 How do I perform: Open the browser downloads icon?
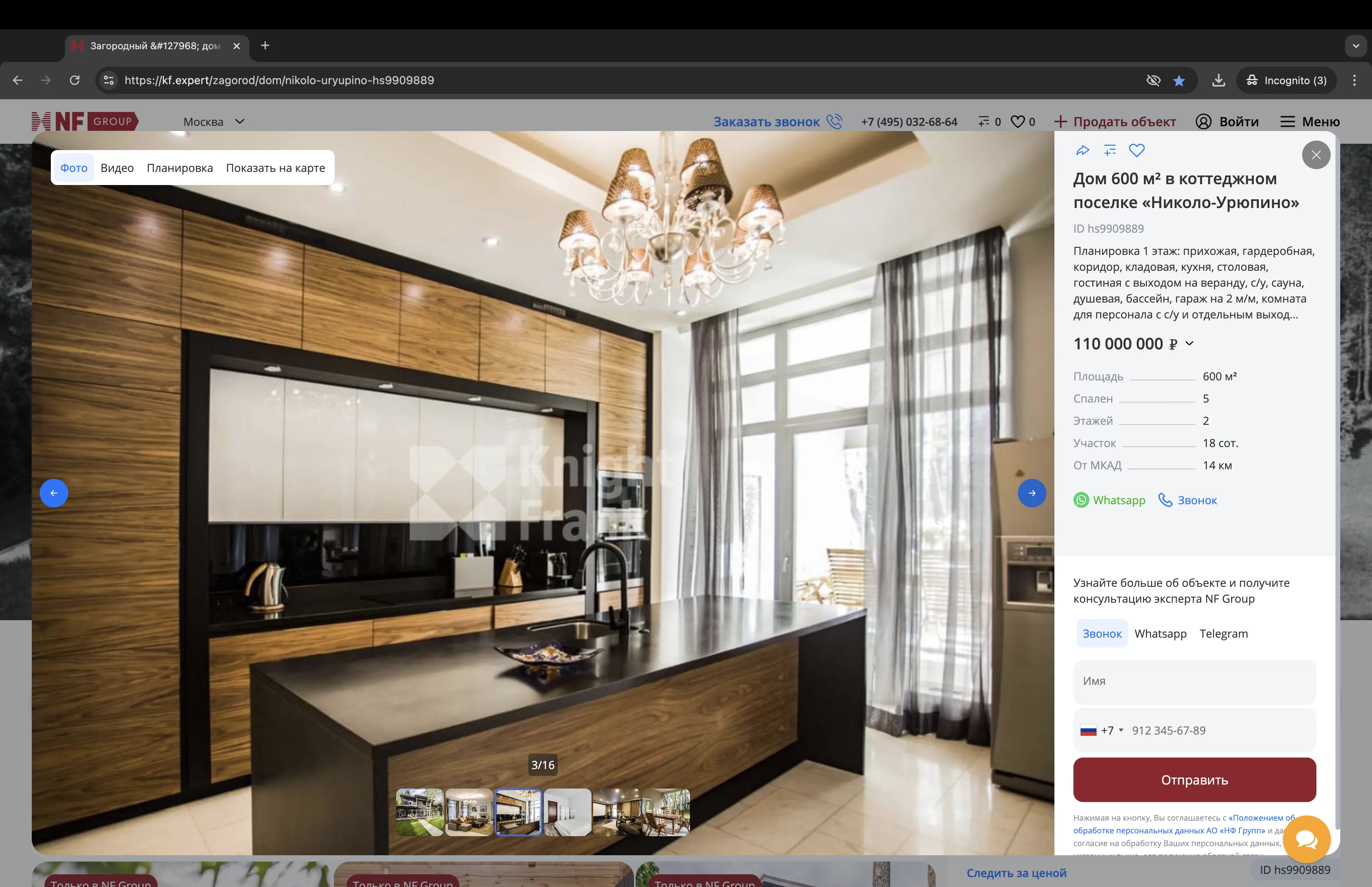click(1218, 81)
